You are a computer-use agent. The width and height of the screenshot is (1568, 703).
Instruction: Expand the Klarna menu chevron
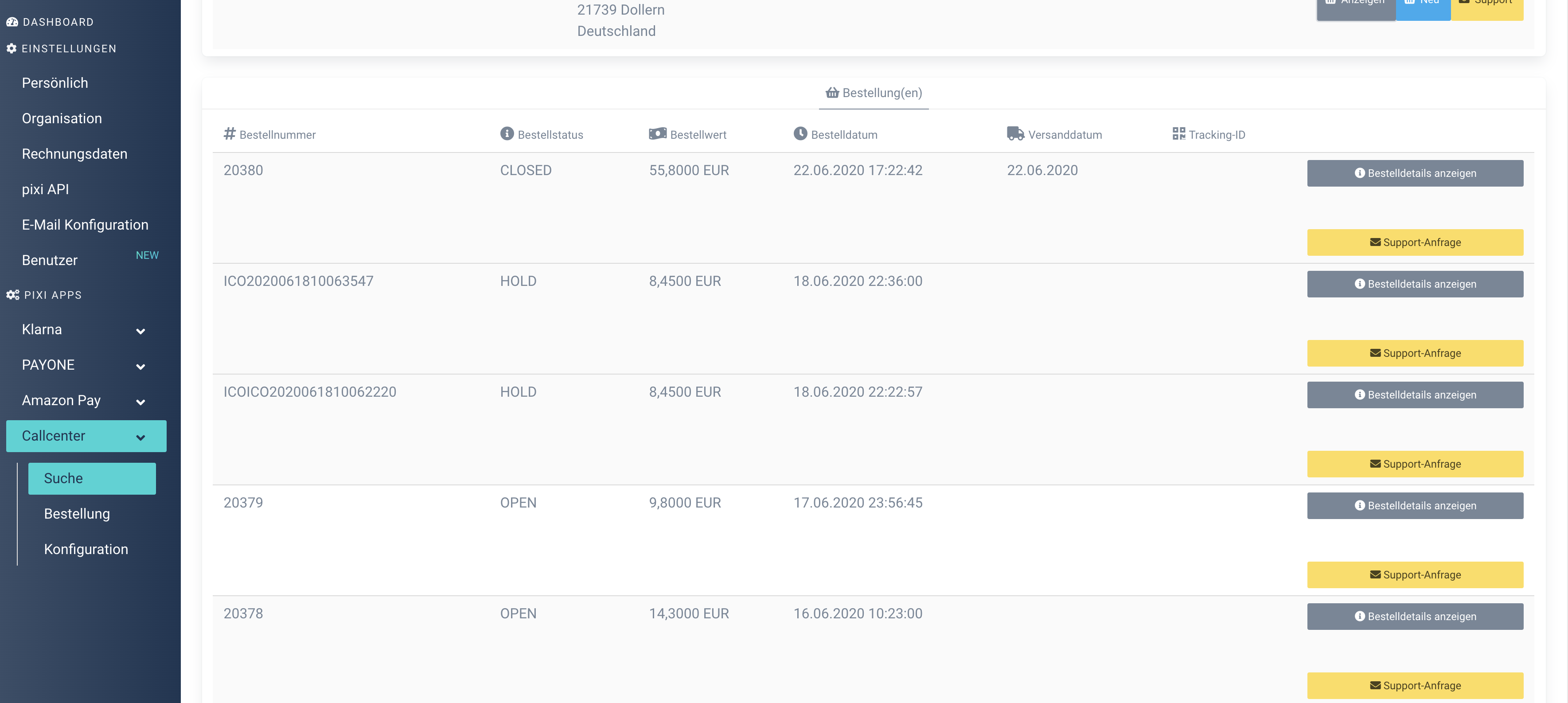point(140,331)
